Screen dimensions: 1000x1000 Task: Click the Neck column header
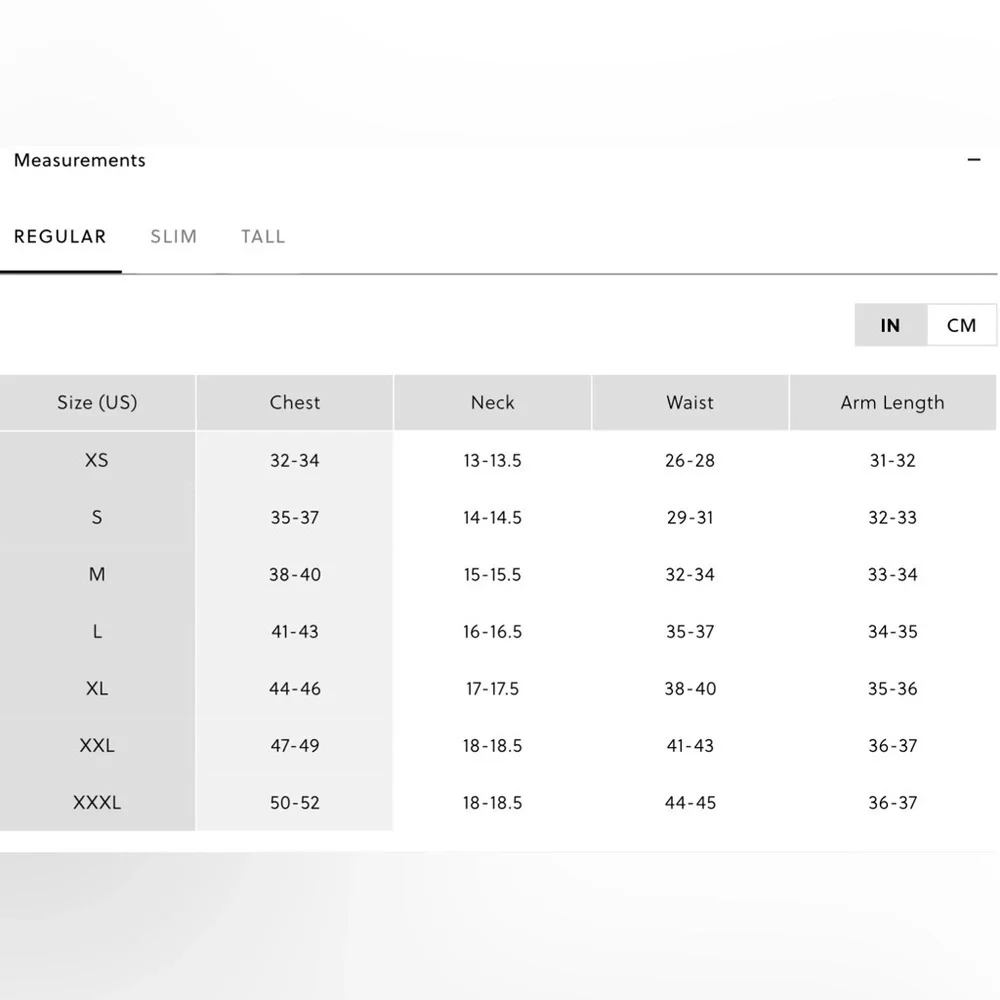(x=492, y=402)
